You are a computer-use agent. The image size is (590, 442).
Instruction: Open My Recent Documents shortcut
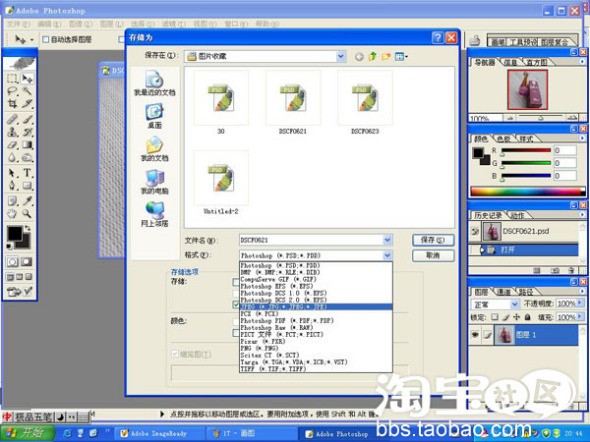point(154,83)
